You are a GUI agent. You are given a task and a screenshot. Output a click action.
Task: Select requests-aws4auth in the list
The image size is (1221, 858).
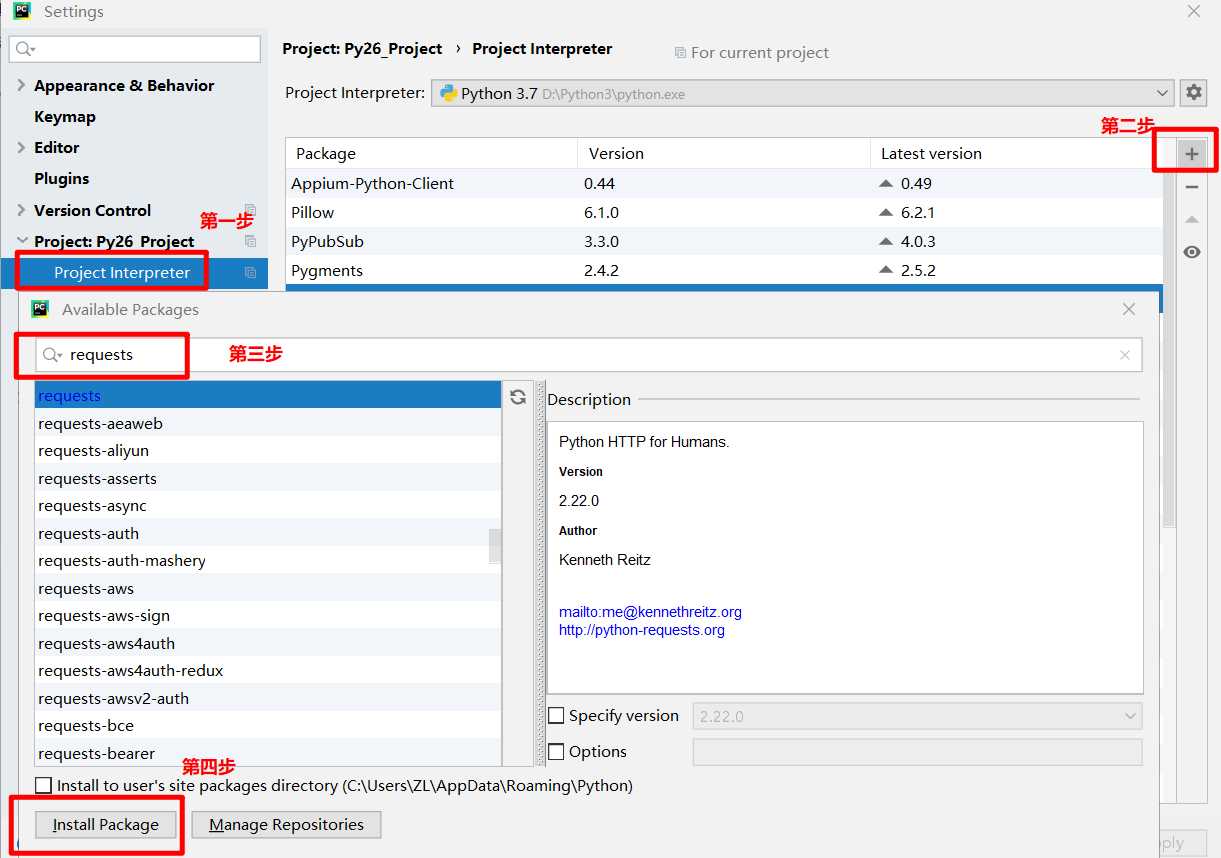pos(268,643)
